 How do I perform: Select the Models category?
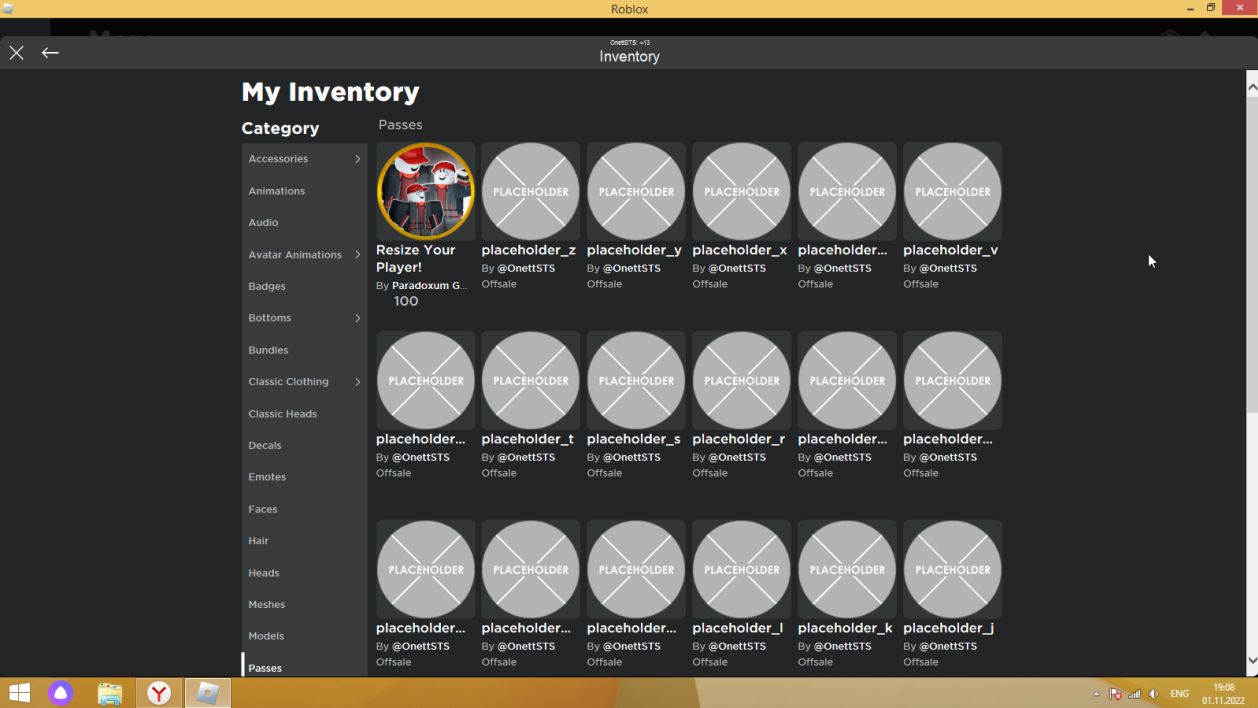coord(304,636)
